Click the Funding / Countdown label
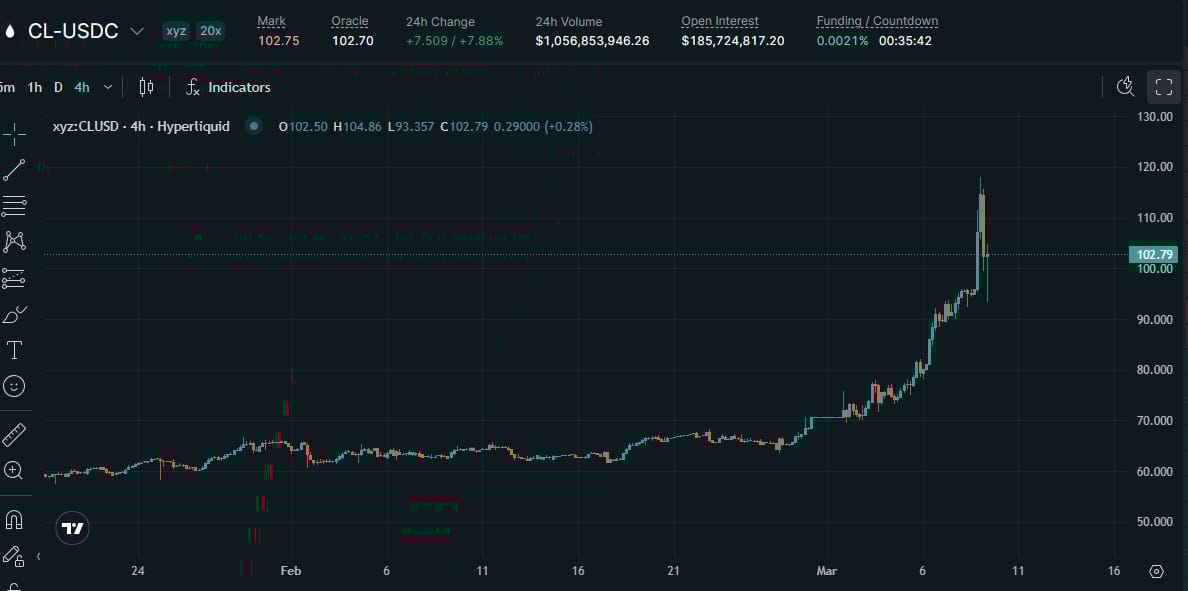This screenshot has width=1188, height=591. pyautogui.click(x=877, y=21)
